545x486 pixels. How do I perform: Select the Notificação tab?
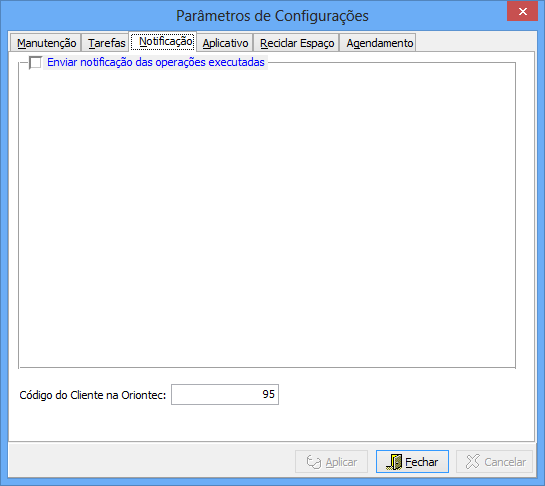[166, 42]
